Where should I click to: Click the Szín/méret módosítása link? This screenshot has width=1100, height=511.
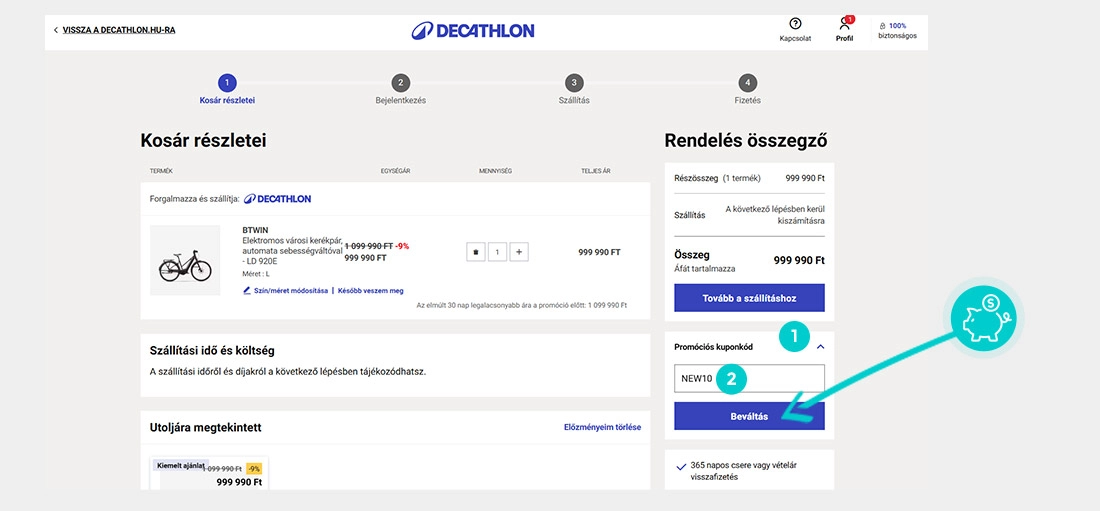[290, 291]
